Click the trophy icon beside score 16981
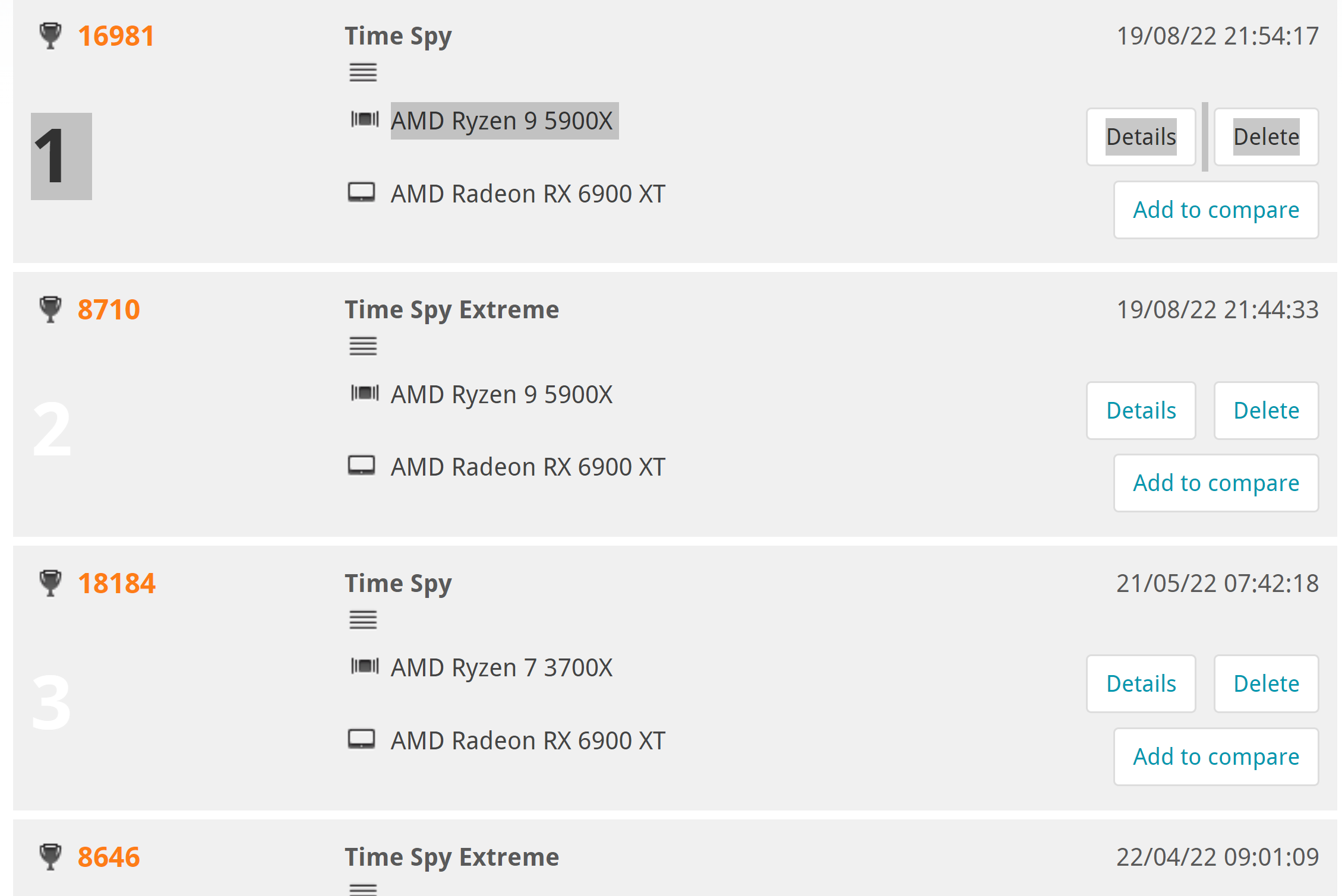The width and height of the screenshot is (1342, 896). coord(50,36)
